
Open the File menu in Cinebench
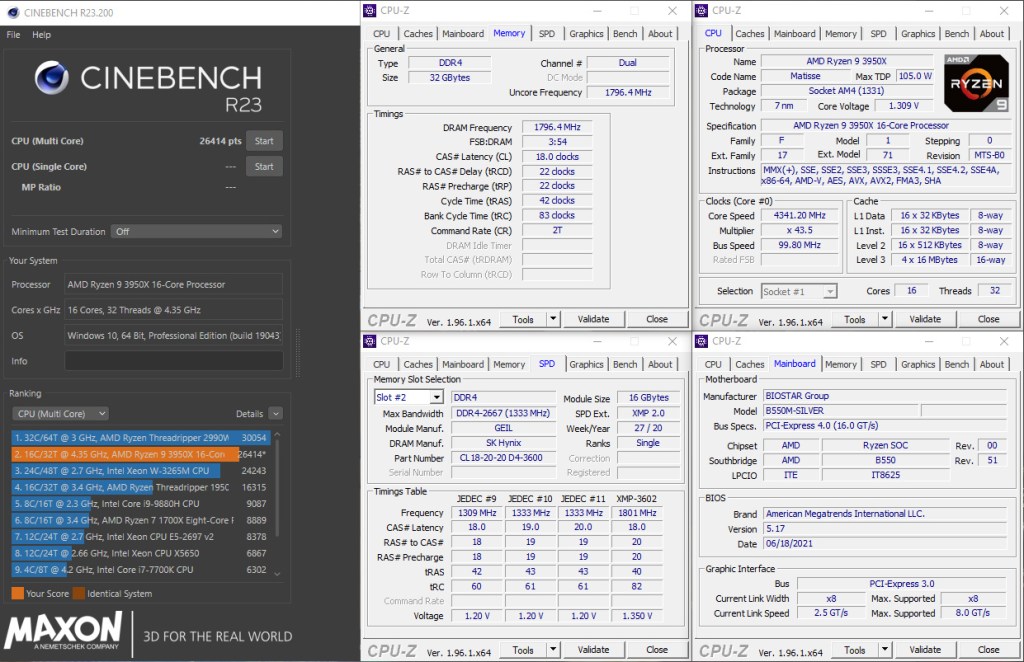pyautogui.click(x=13, y=35)
